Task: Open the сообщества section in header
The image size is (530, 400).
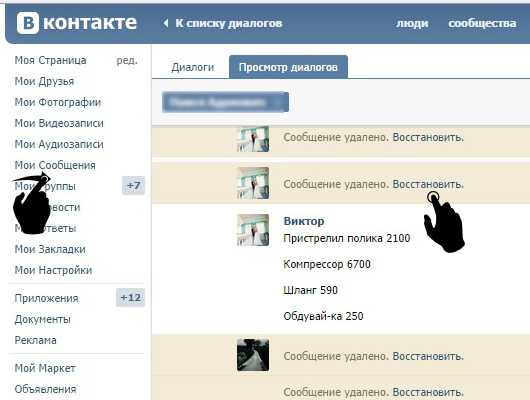Action: [x=482, y=23]
